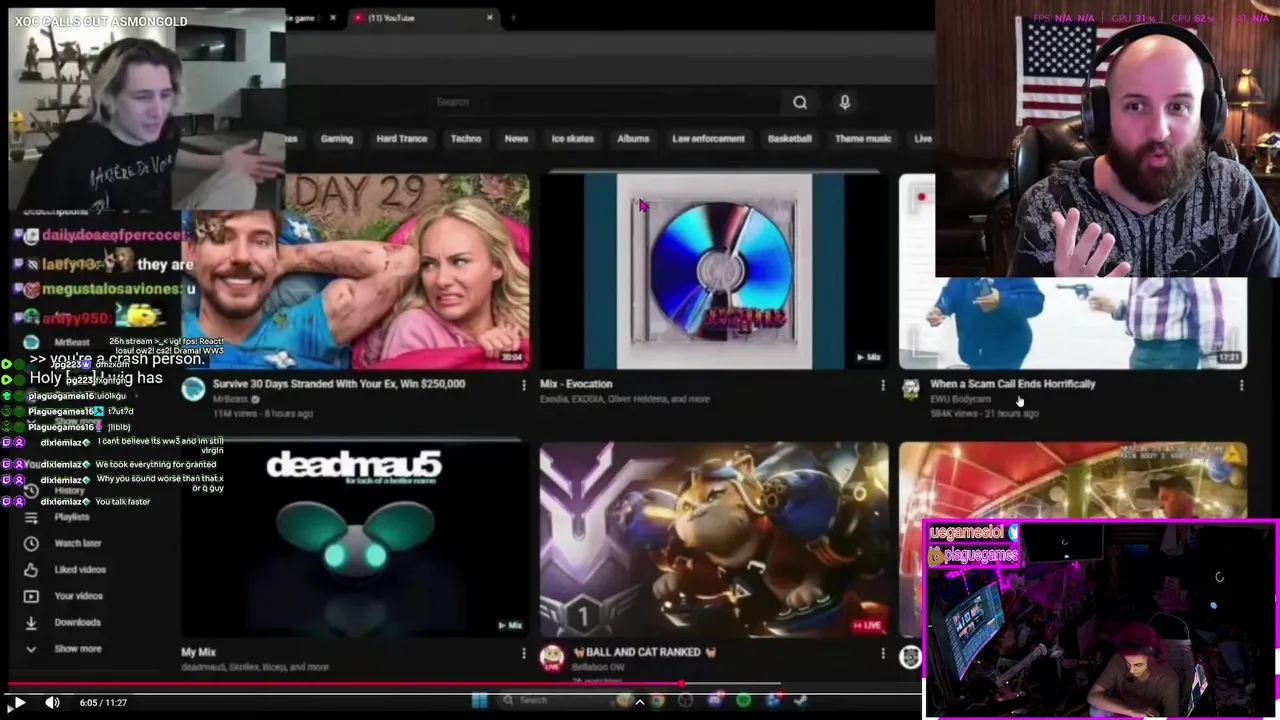Click the red progress bar scrubber handle
Viewport: 1280px width, 720px height.
(681, 685)
